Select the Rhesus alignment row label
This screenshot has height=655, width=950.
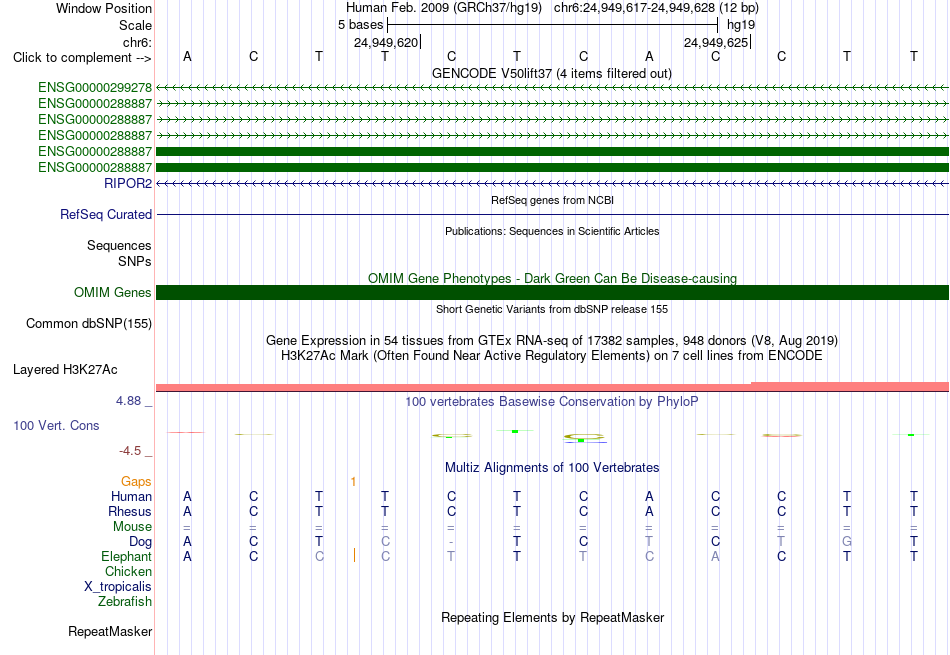point(130,511)
